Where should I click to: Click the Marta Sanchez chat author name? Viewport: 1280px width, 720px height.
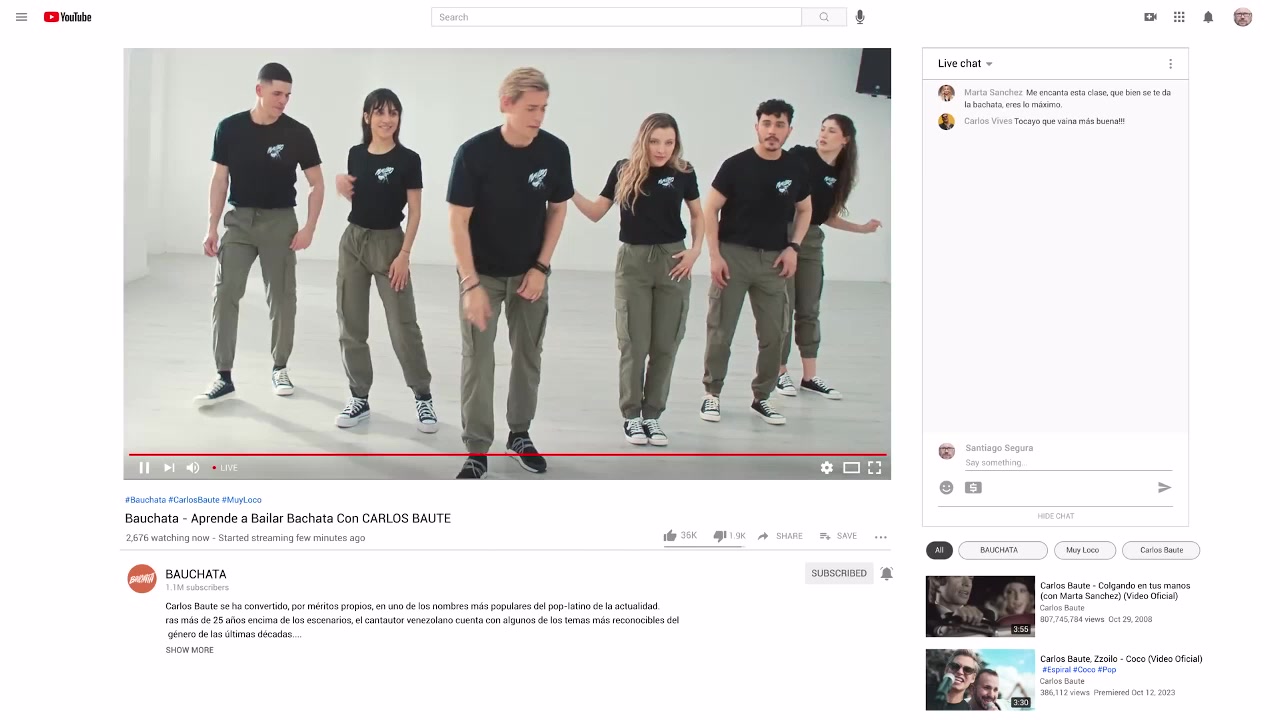click(x=993, y=93)
